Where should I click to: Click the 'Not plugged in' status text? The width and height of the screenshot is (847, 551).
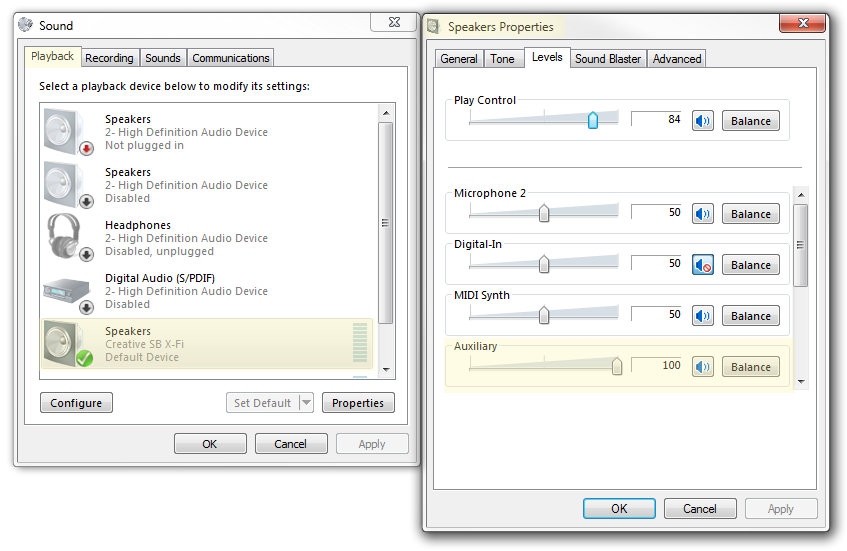144,145
